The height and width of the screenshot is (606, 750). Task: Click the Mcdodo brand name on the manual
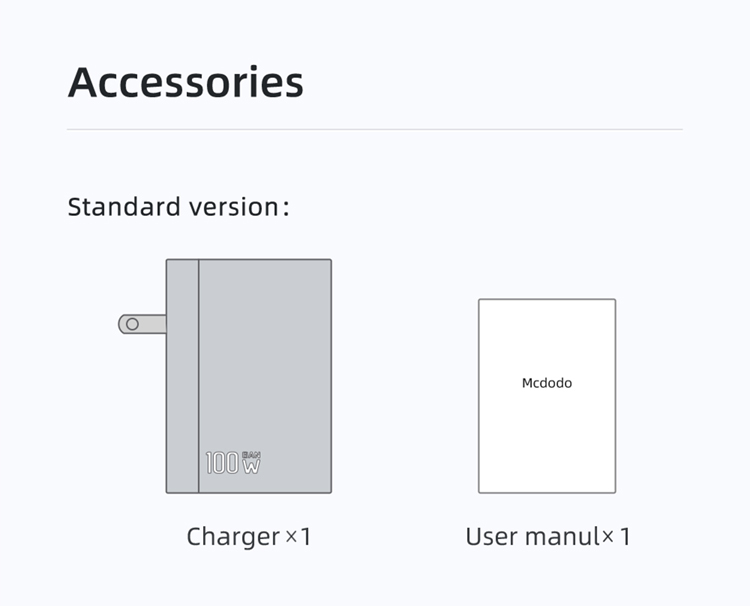(x=547, y=383)
